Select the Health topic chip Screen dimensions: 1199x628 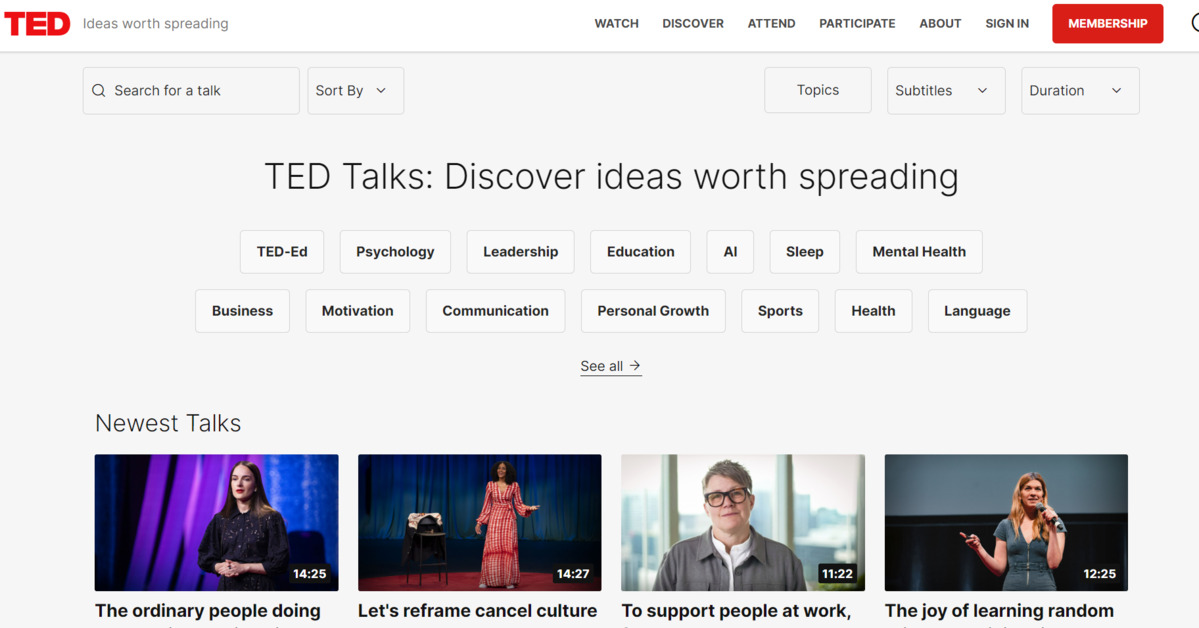point(873,311)
